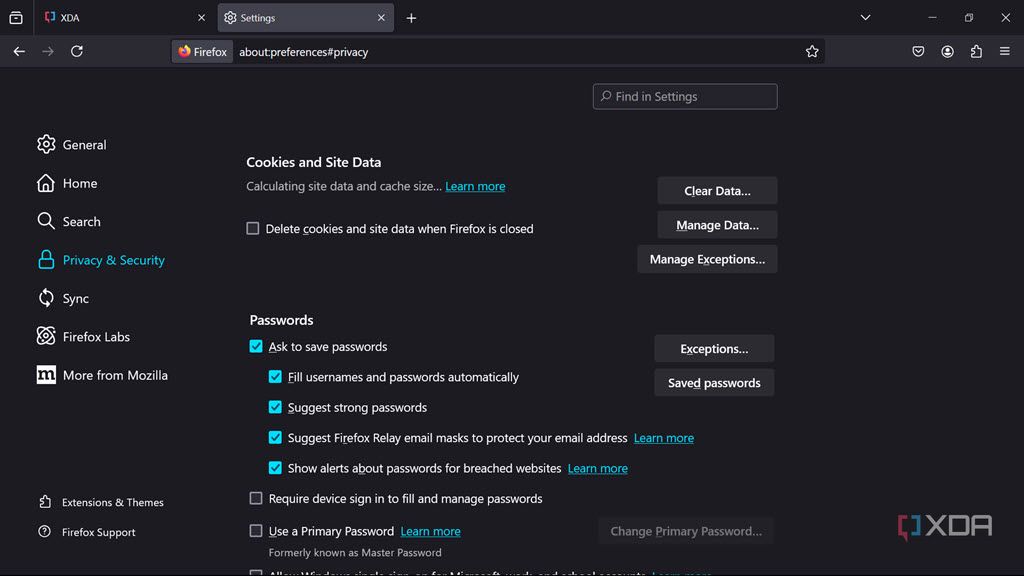1024x576 pixels.
Task: Open a new tab with plus button
Action: [x=411, y=18]
